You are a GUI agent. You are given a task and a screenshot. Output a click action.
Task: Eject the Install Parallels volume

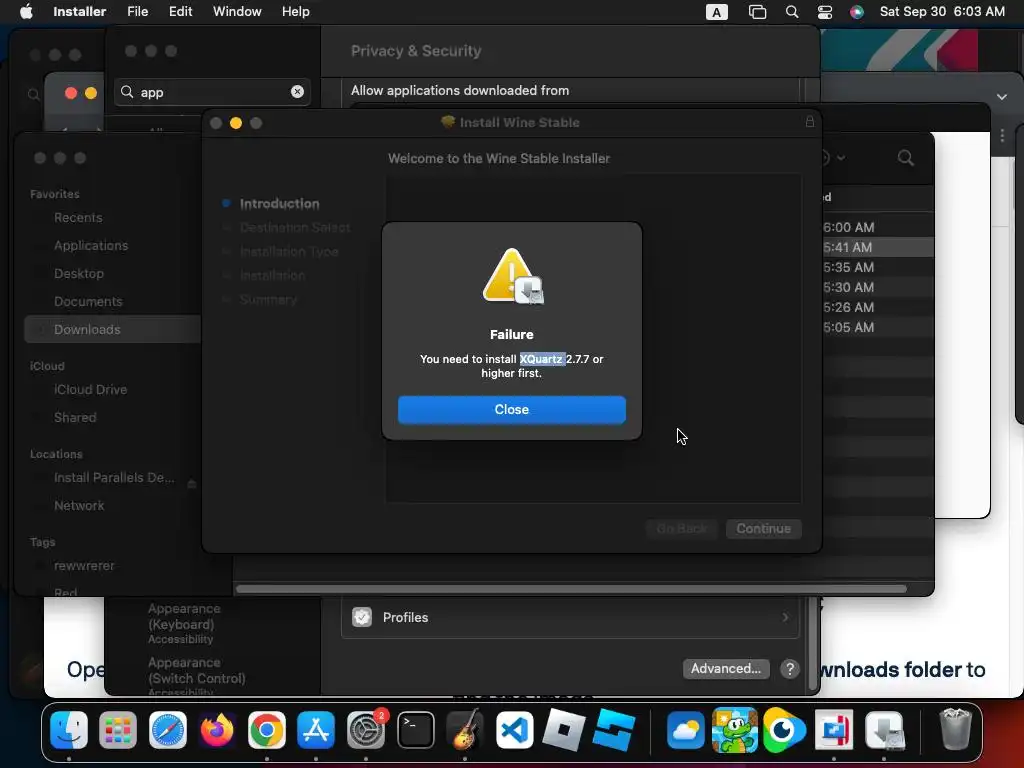coord(192,483)
